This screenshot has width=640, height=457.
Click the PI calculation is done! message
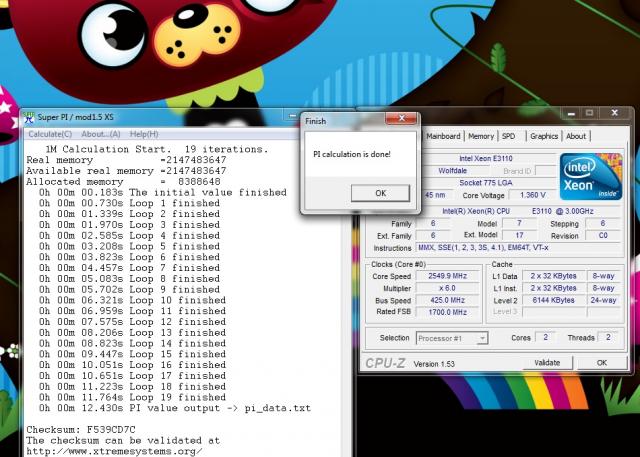tap(352, 154)
